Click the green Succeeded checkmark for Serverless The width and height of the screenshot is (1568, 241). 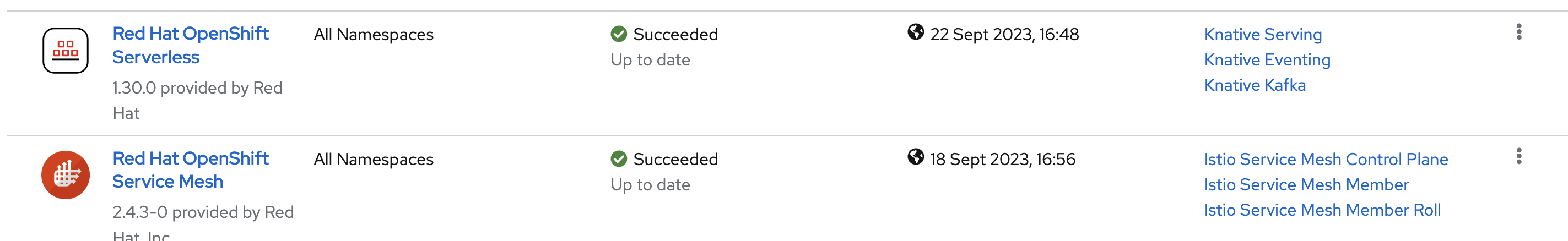tap(618, 34)
